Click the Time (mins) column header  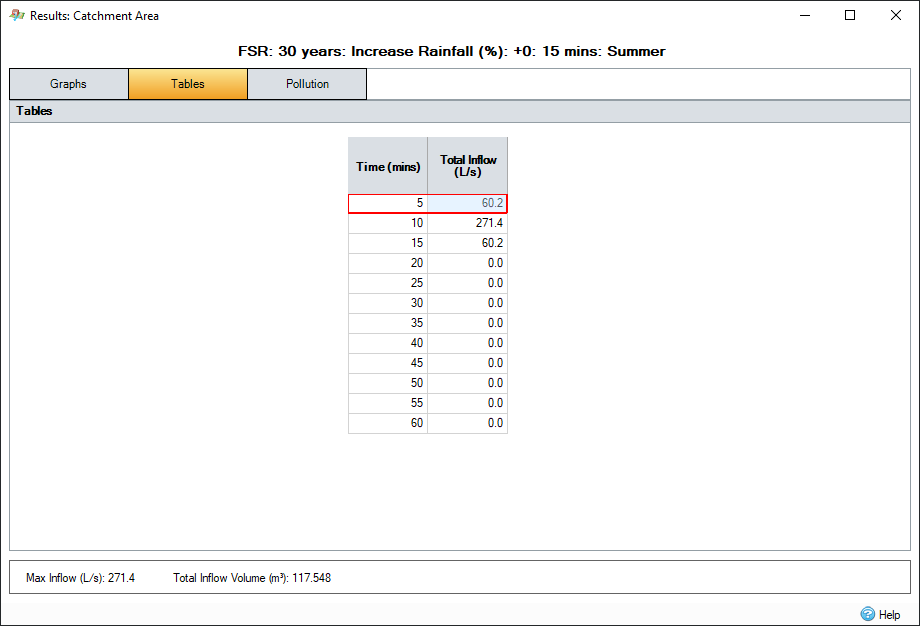(388, 166)
